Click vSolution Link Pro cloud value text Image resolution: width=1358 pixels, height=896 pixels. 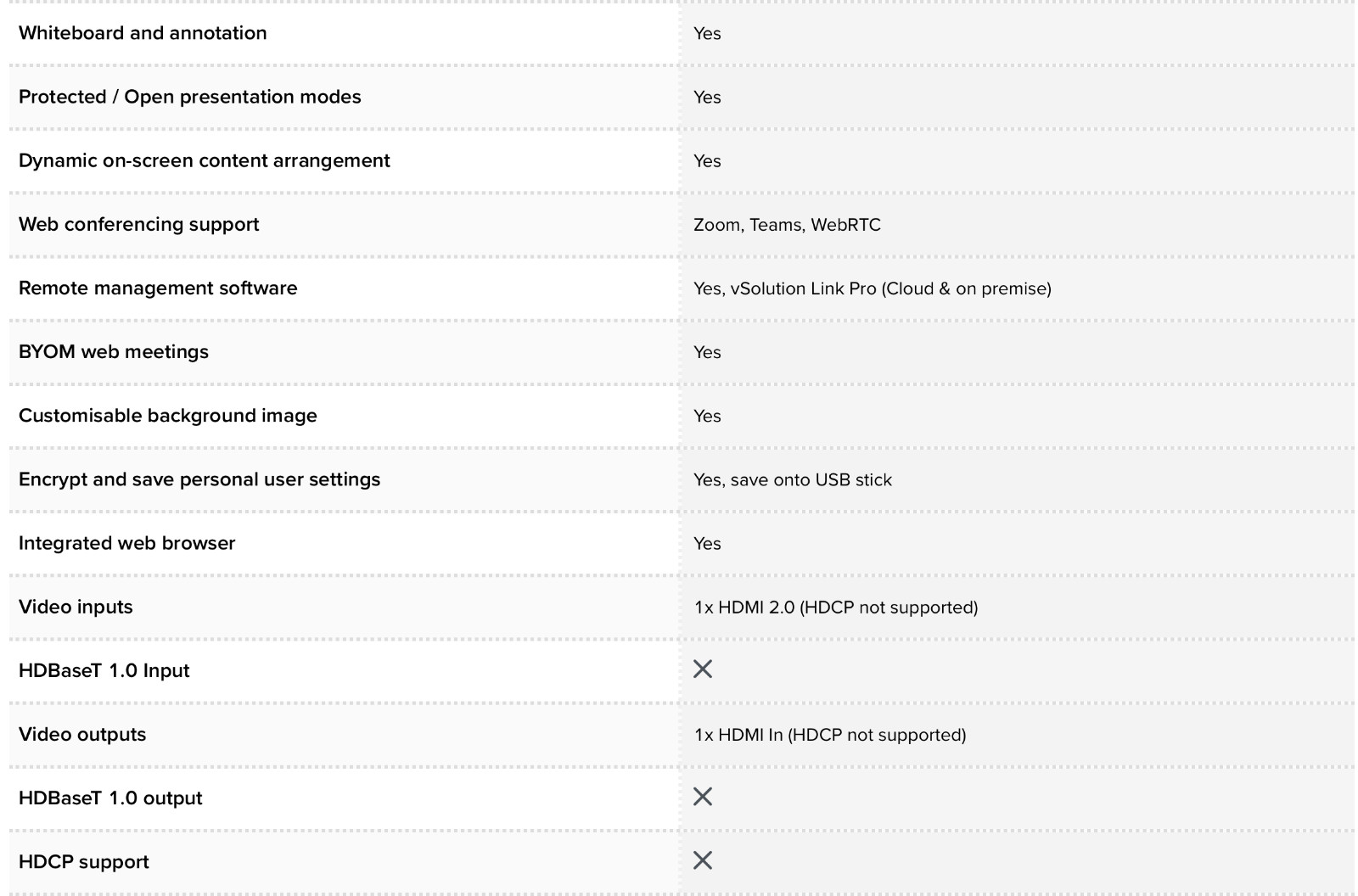873,288
